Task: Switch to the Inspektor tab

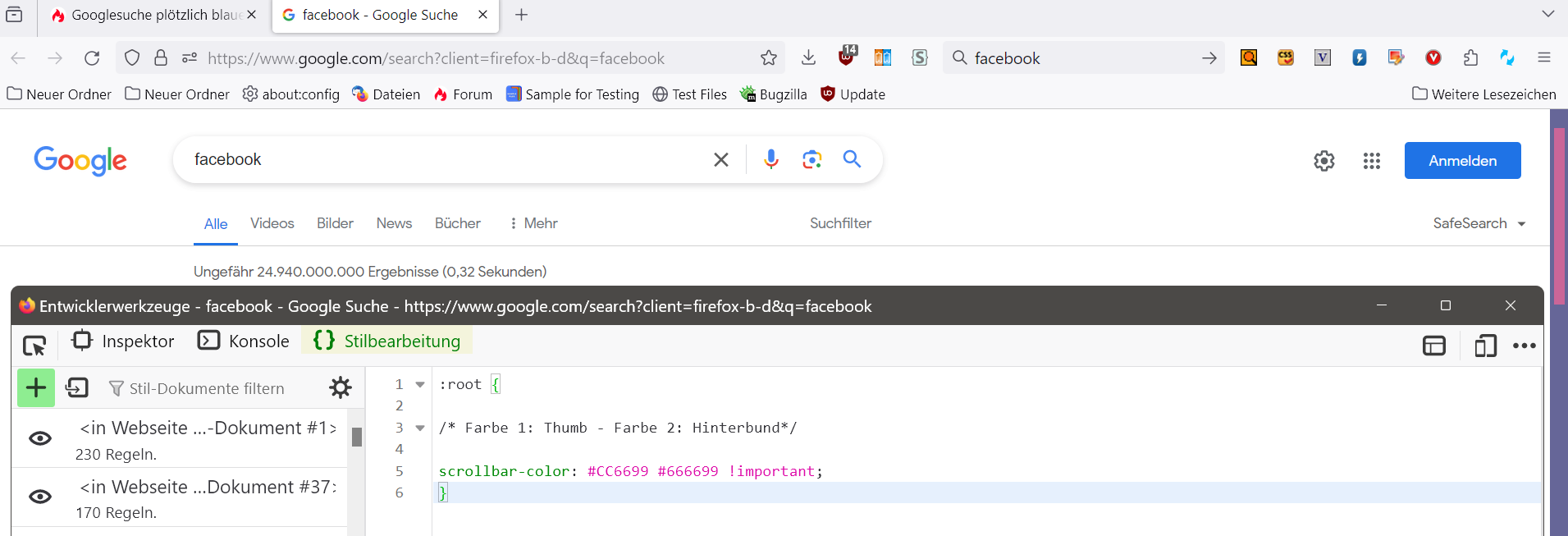Action: [x=124, y=341]
